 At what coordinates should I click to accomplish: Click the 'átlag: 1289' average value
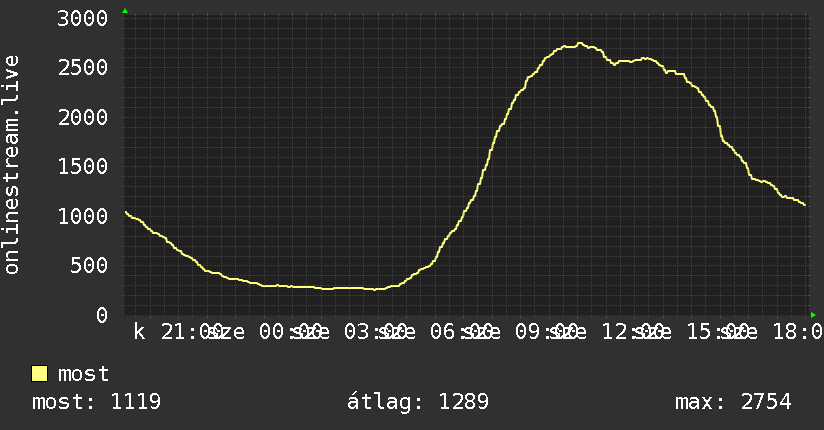coord(418,402)
